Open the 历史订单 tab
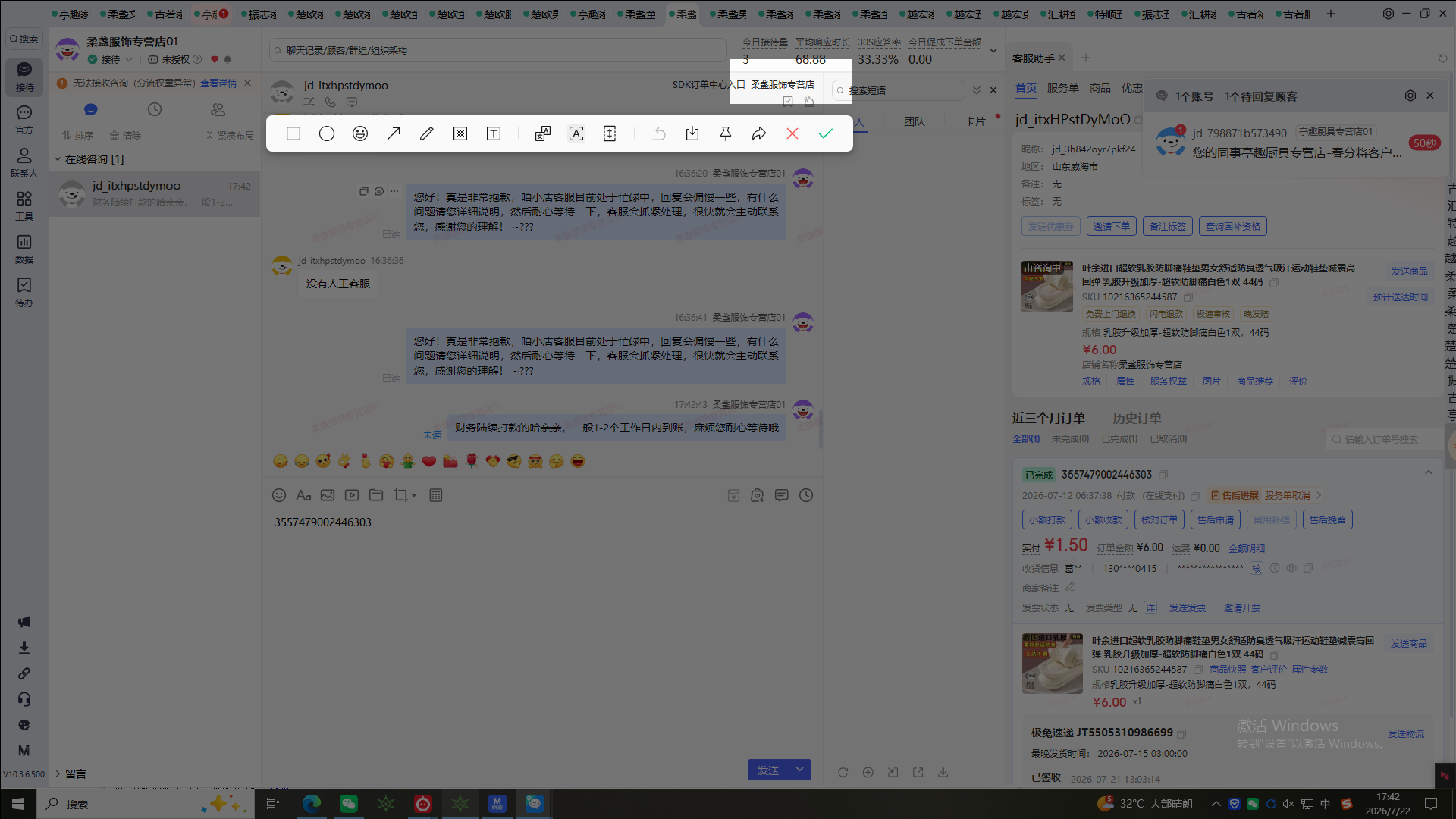Image resolution: width=1456 pixels, height=819 pixels. pos(1137,418)
